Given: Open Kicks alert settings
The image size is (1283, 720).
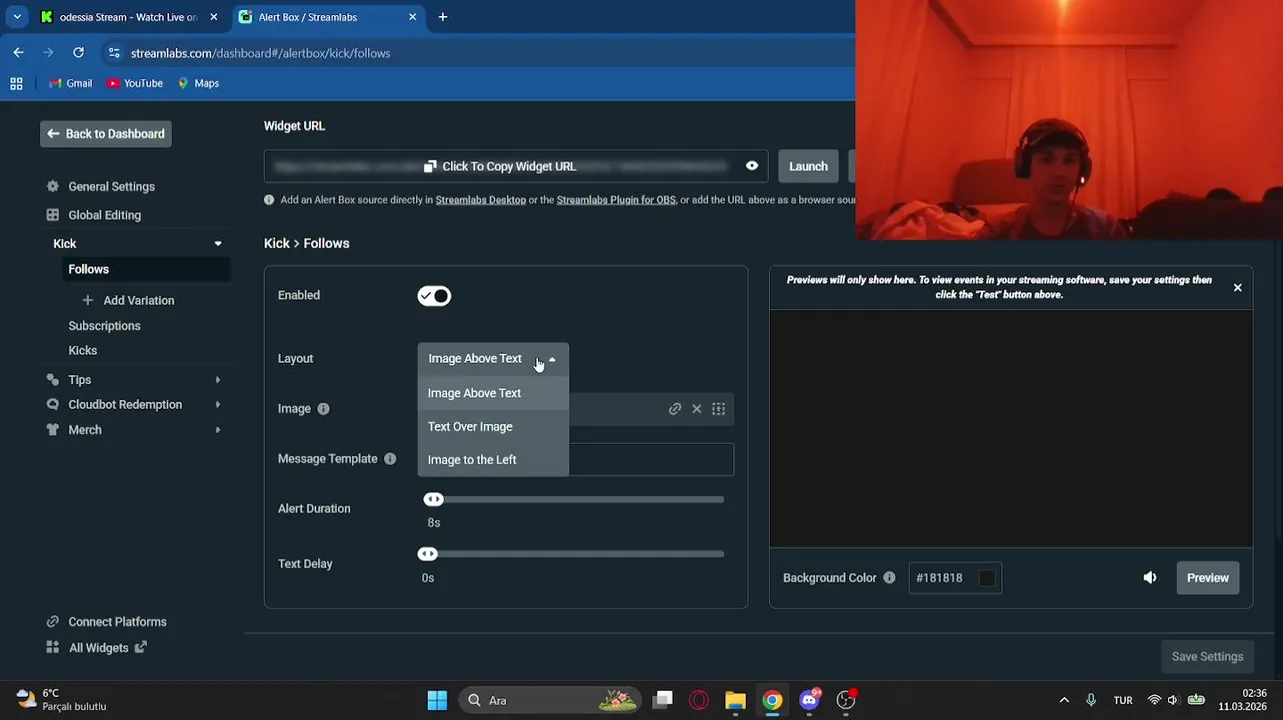Looking at the screenshot, I should pos(82,350).
